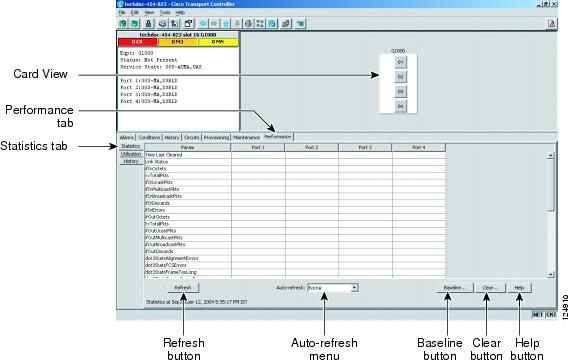Viewport: 571px width, 364px height.
Task: Click the NET indicator in the status bar
Action: (537, 314)
